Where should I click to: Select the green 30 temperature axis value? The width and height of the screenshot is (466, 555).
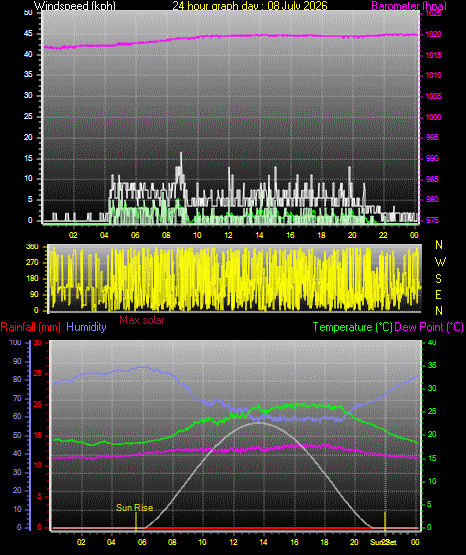pyautogui.click(x=432, y=389)
